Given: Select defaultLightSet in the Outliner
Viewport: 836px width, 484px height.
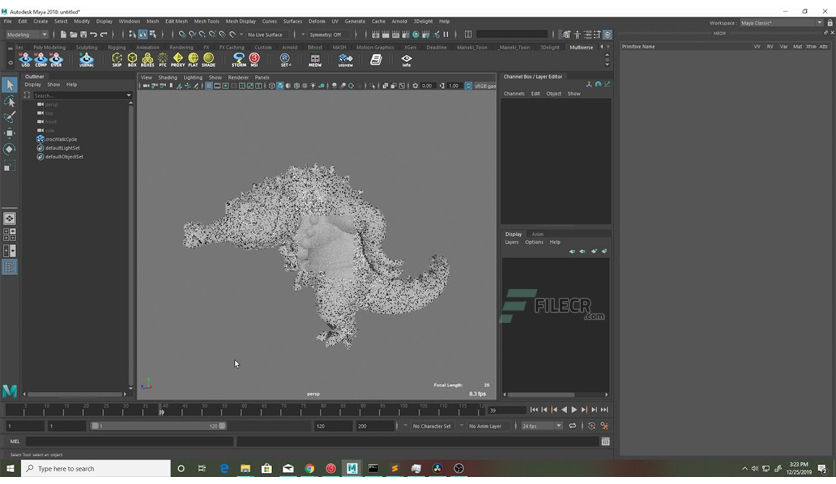Looking at the screenshot, I should pos(62,148).
